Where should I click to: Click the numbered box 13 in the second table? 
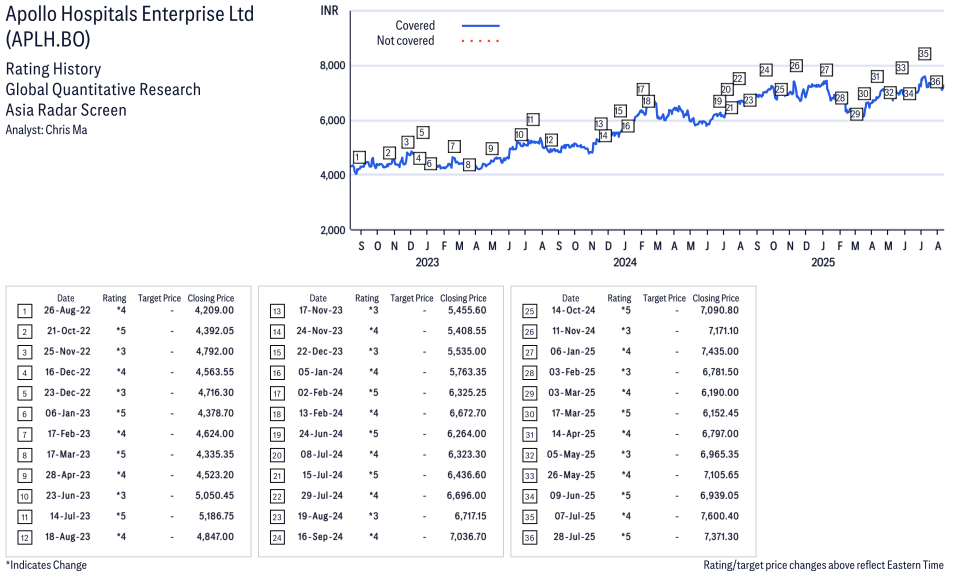(x=277, y=311)
